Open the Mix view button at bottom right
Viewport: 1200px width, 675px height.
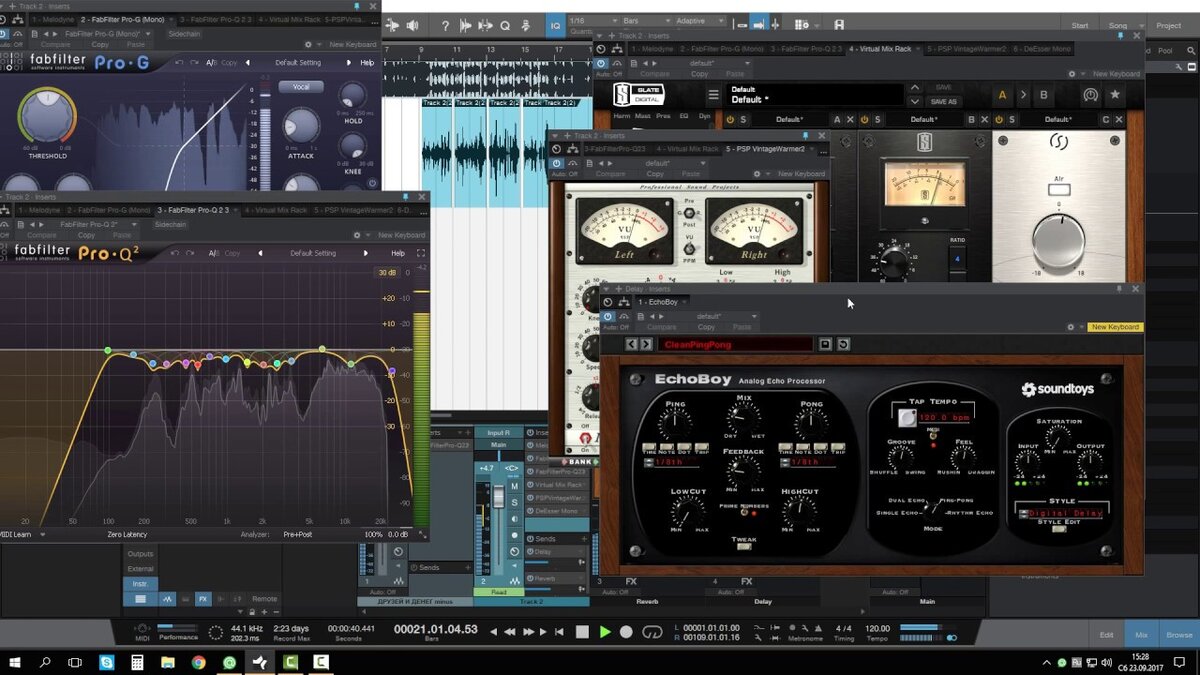coord(1141,634)
